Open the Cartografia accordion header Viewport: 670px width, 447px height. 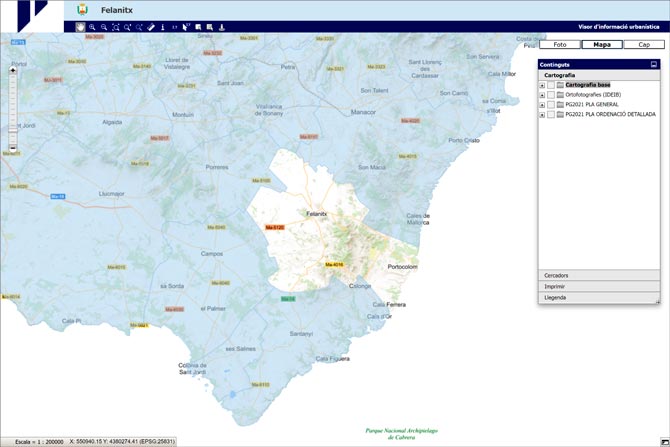(599, 75)
